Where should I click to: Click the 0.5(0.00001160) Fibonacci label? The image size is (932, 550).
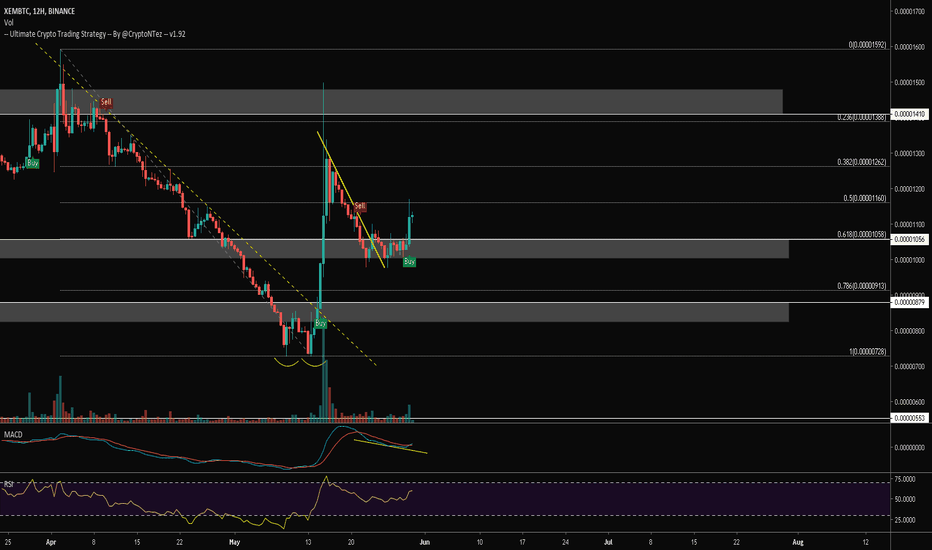point(865,198)
